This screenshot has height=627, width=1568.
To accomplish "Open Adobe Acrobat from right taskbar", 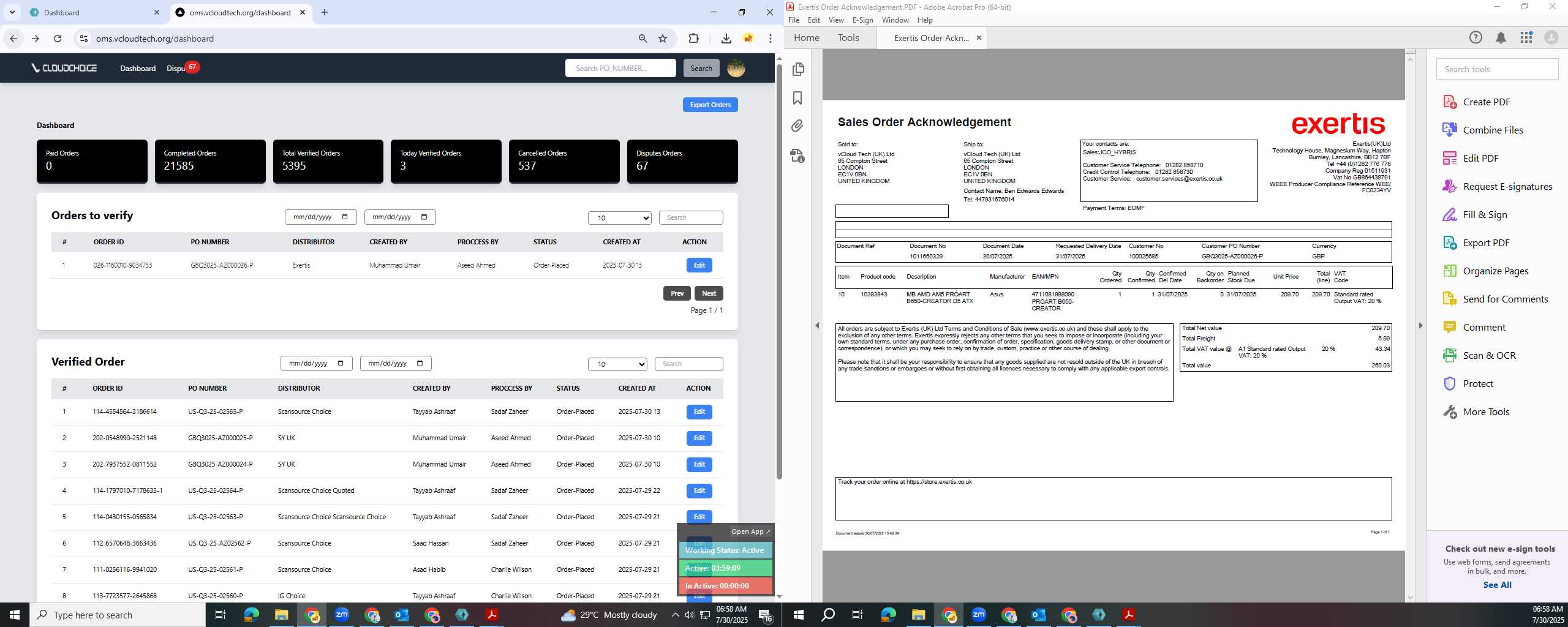I will [1129, 615].
